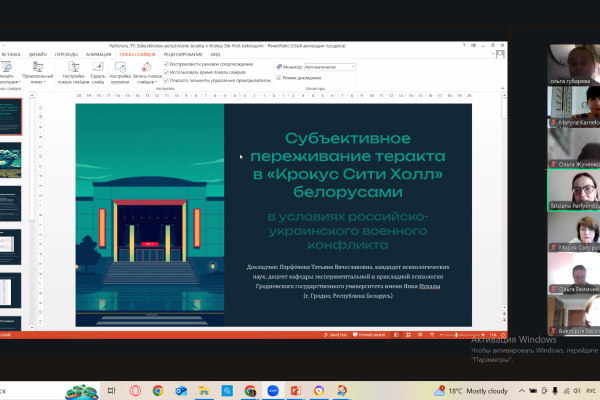Switch to PowerPoint in the taskbar
The width and height of the screenshot is (600, 400).
[x=296, y=391]
